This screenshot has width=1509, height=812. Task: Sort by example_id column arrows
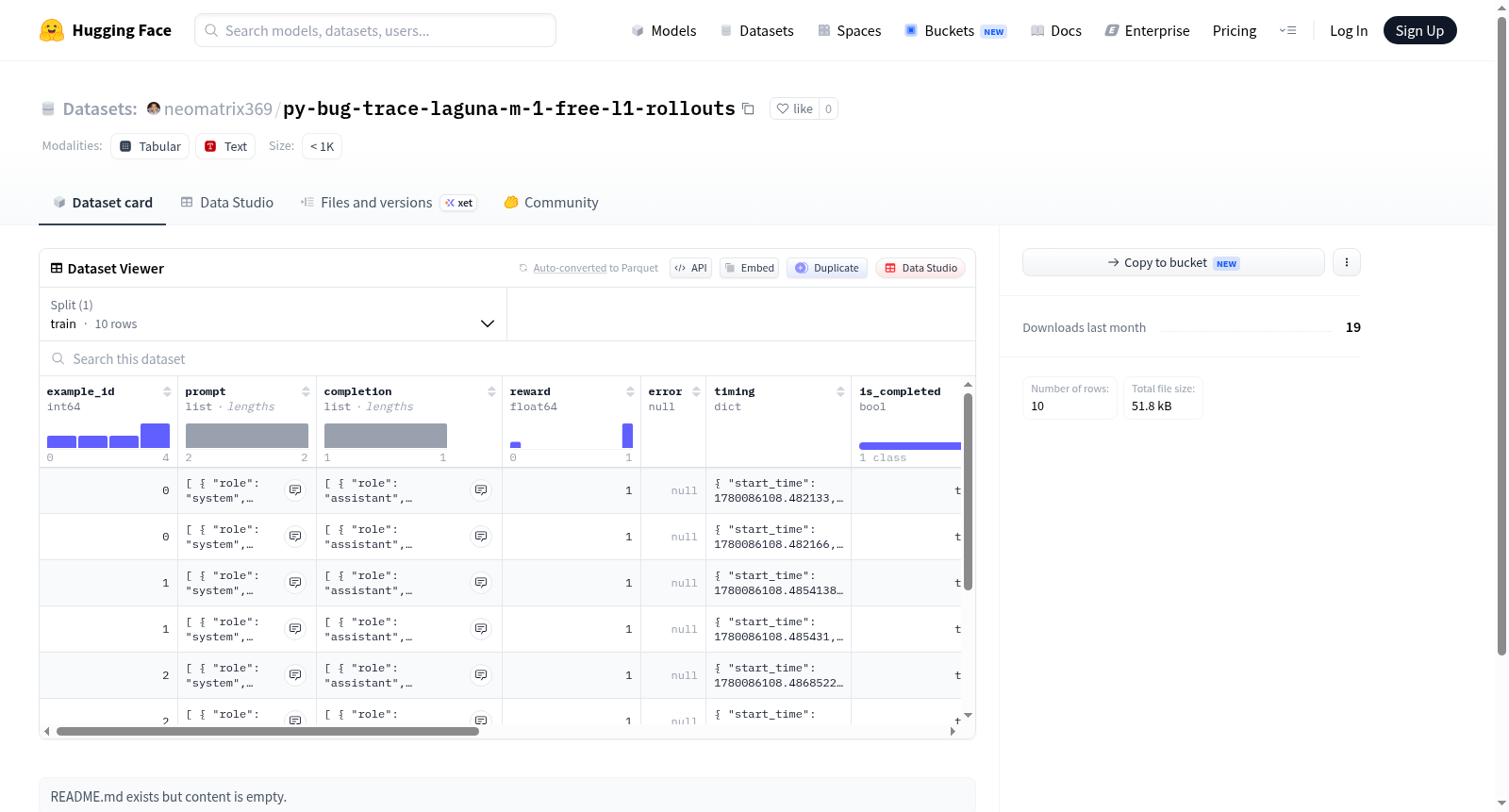(167, 391)
